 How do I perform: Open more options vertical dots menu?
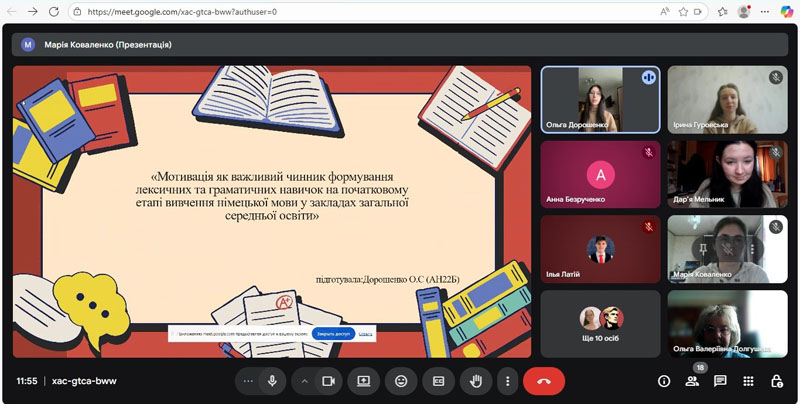(x=508, y=381)
